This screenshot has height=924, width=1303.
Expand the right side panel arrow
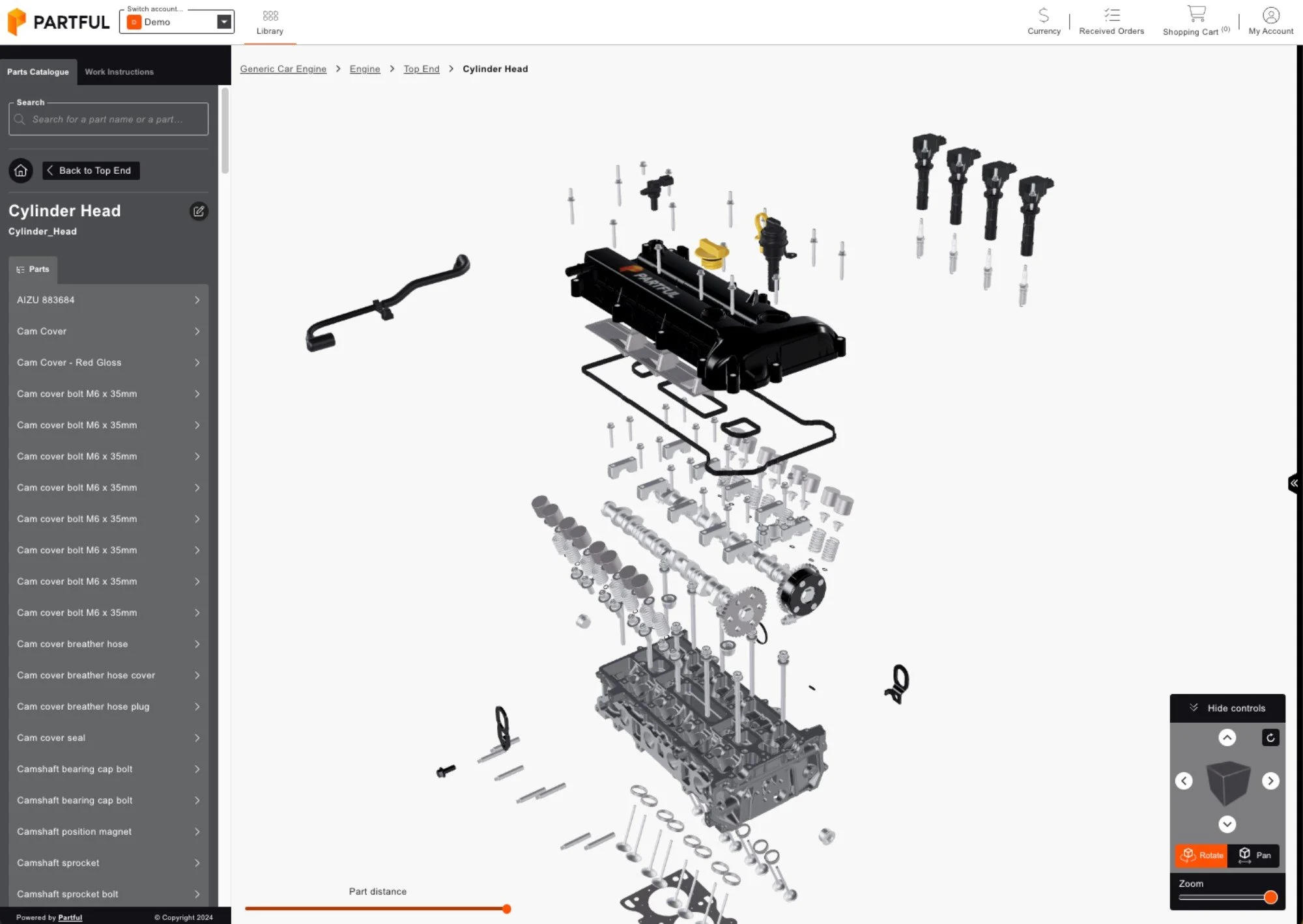pyautogui.click(x=1294, y=483)
